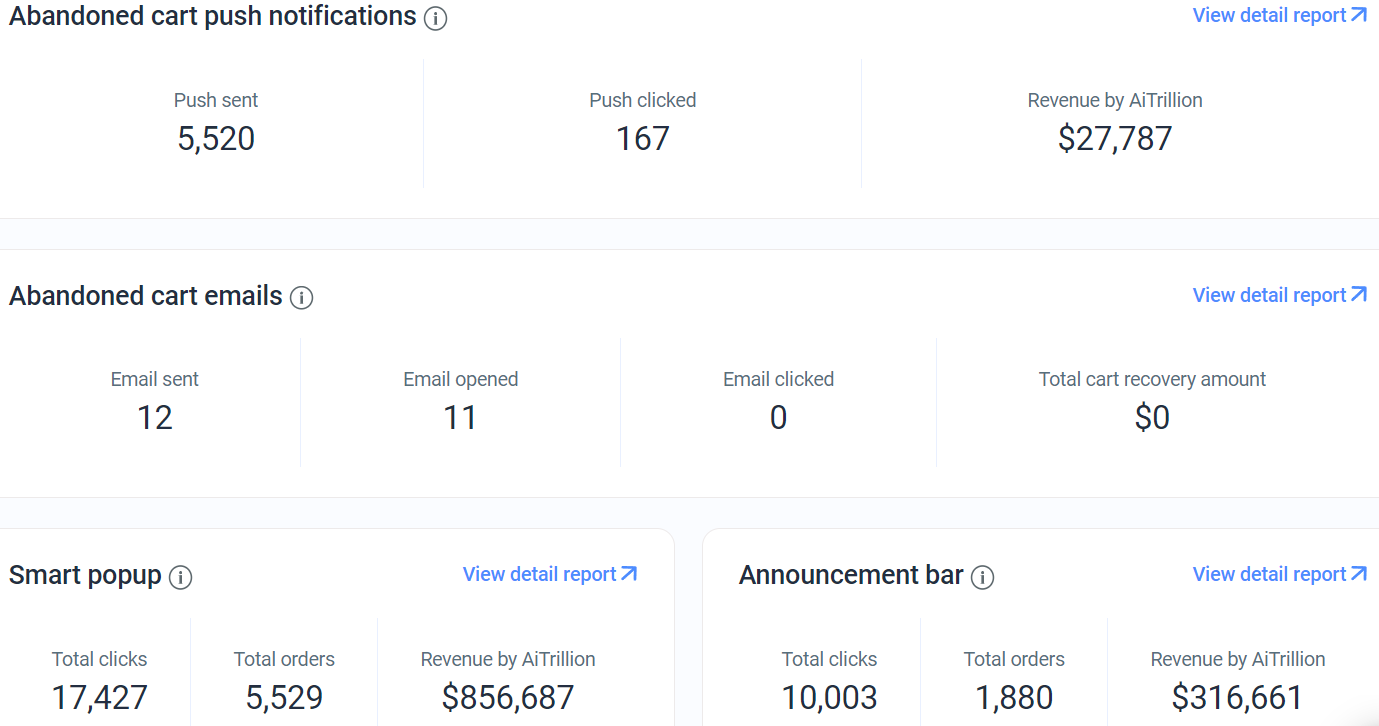Click info icon beside Abandoned cart push notifications
This screenshot has width=1379, height=726.
(435, 18)
